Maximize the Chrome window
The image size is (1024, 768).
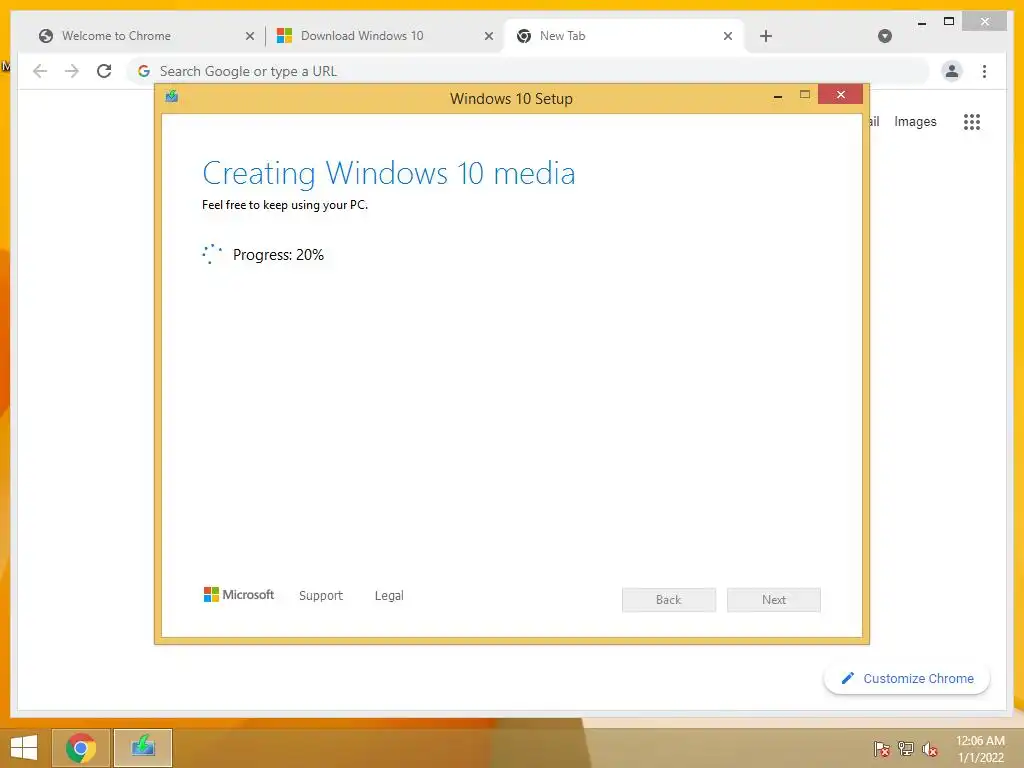click(949, 22)
